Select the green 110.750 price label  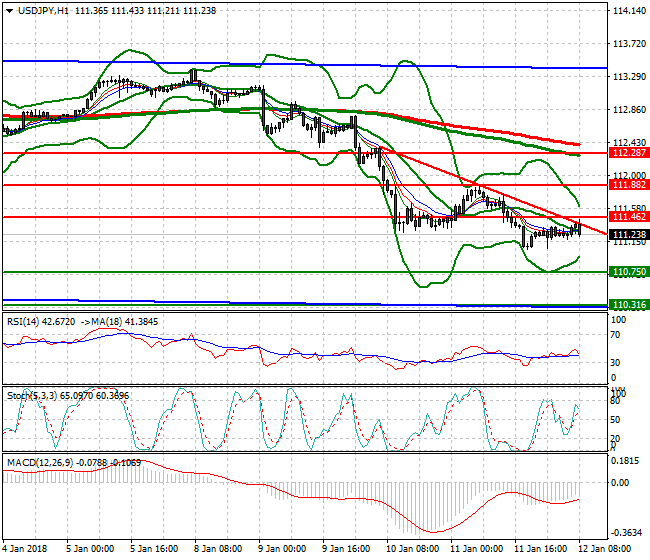(629, 272)
